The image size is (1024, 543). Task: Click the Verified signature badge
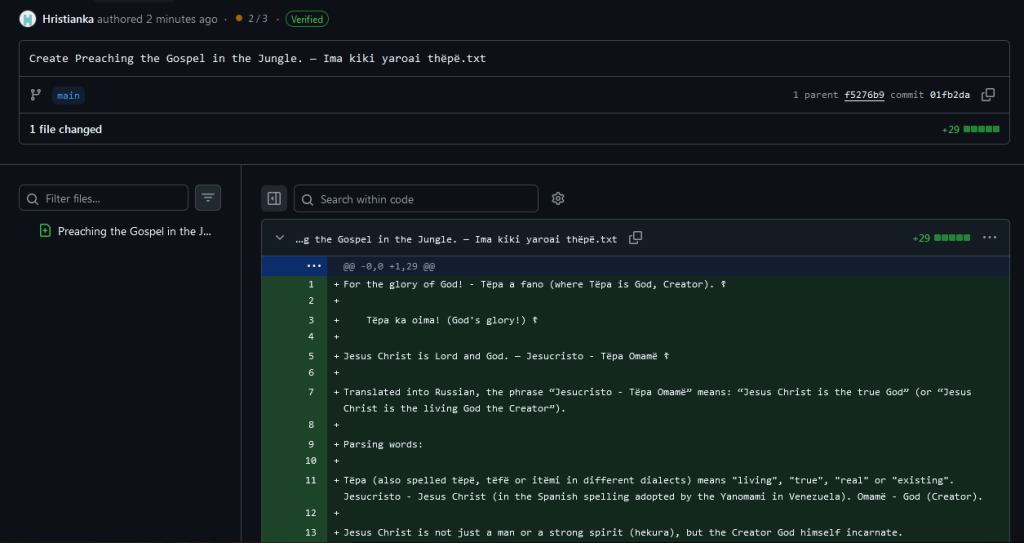coord(307,19)
